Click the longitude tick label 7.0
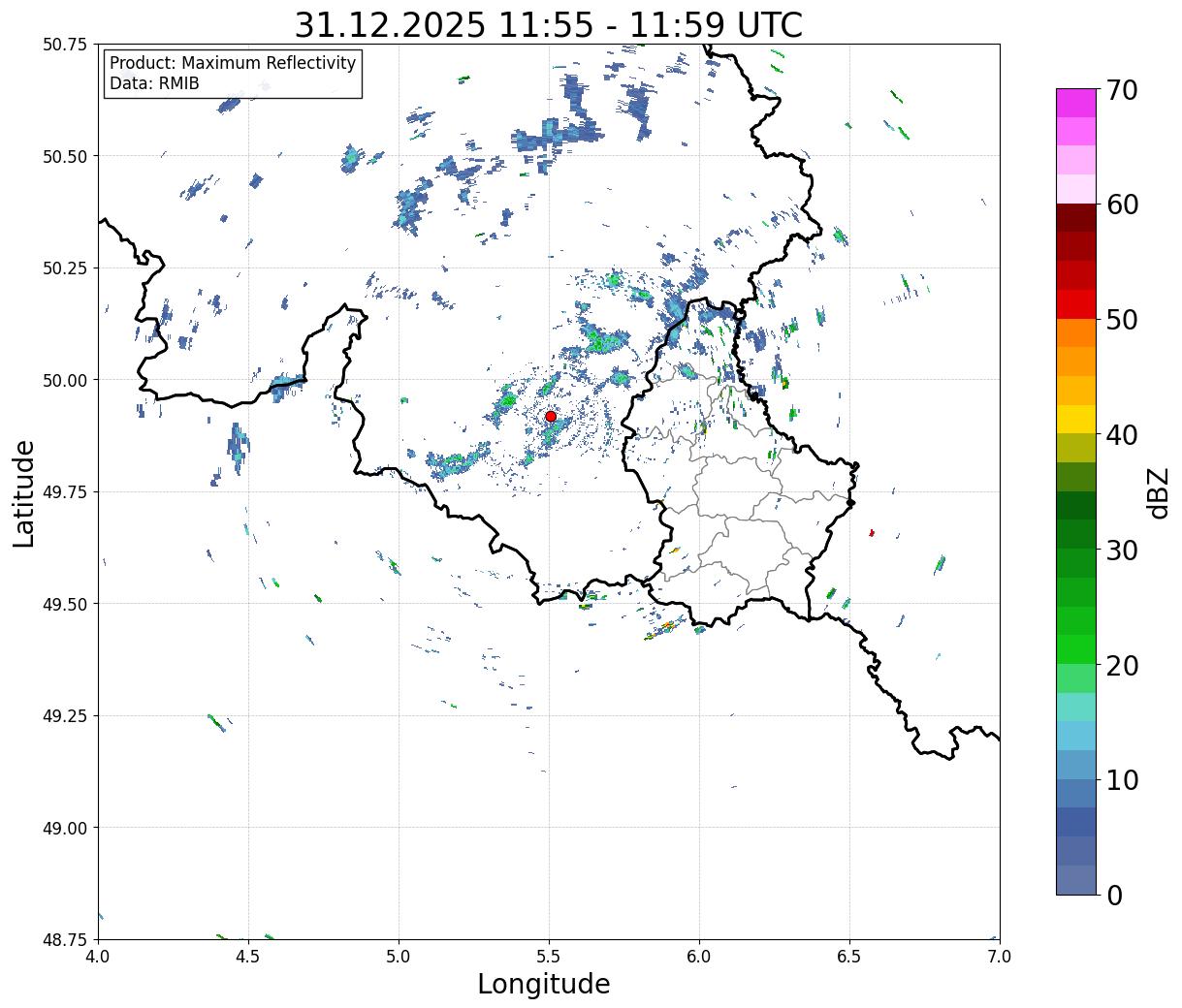1182x1008 pixels. 1000,956
